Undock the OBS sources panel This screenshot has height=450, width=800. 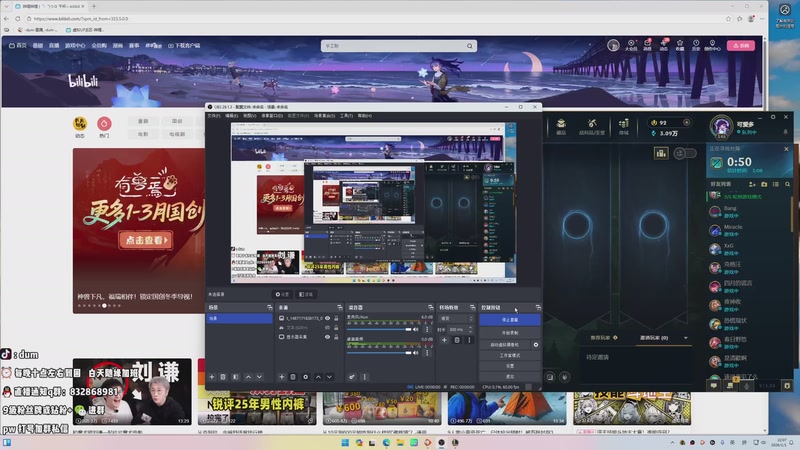339,308
